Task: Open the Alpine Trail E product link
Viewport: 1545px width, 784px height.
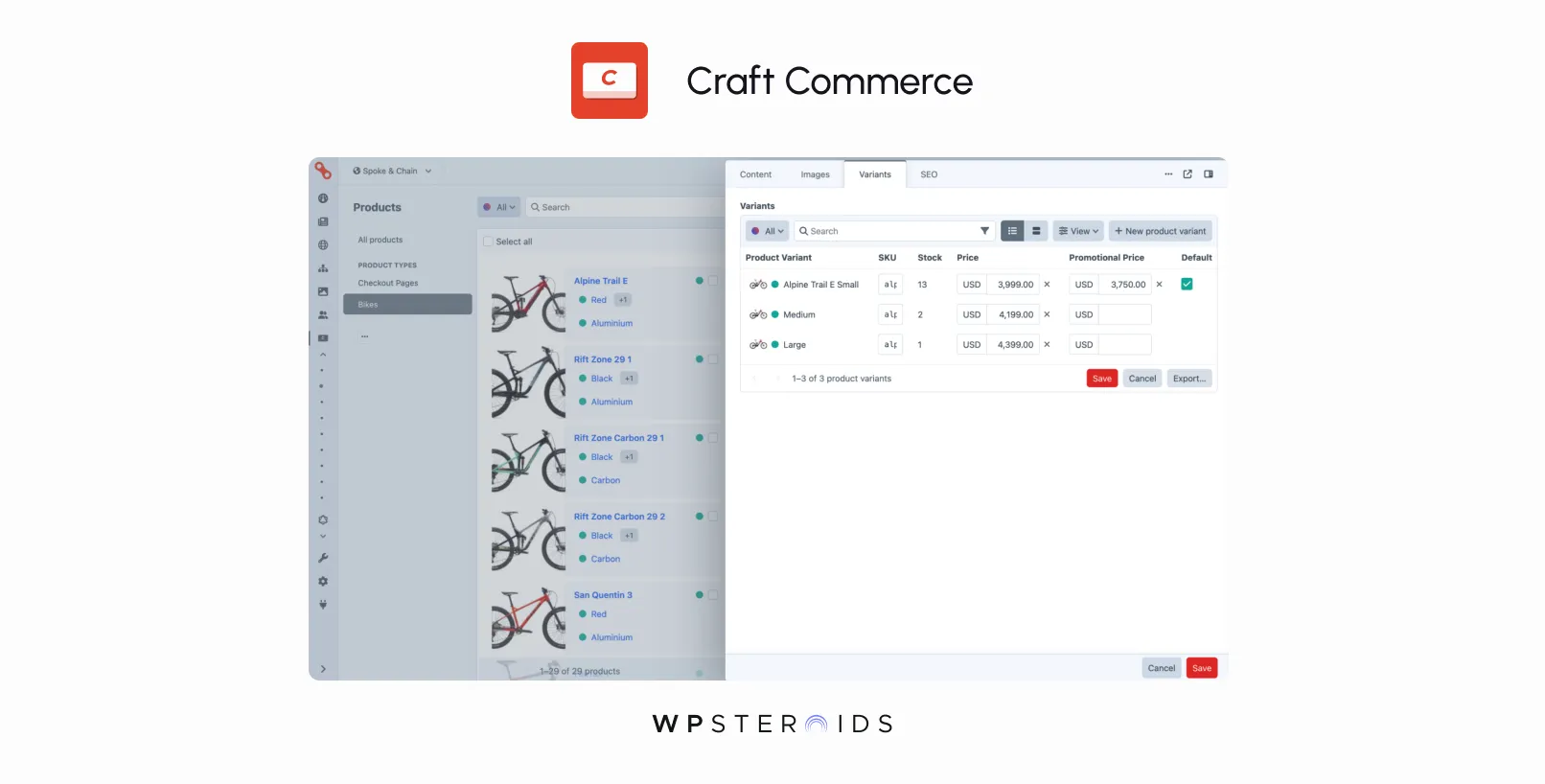Action: pos(601,281)
